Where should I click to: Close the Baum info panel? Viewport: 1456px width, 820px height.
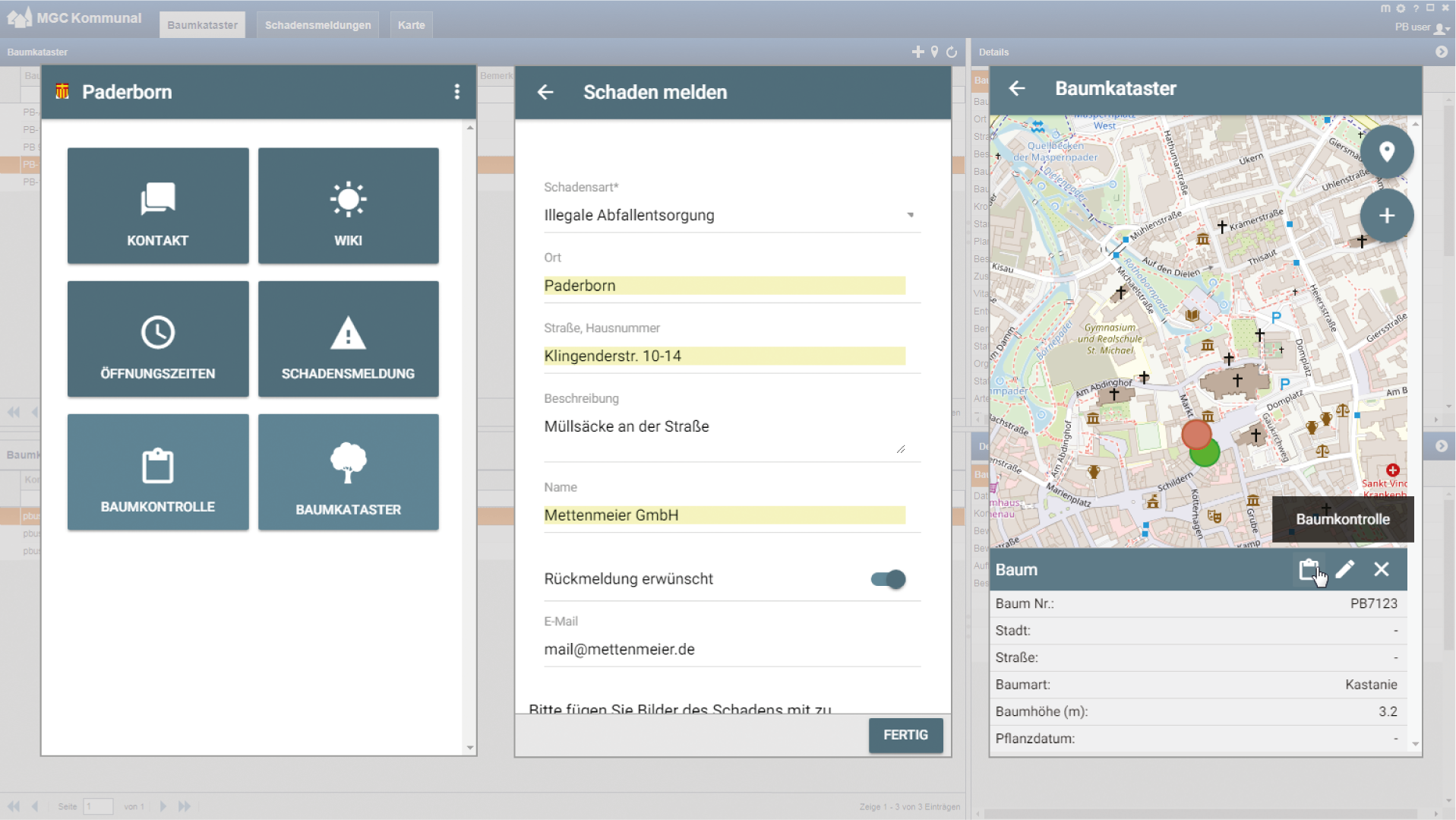click(x=1382, y=569)
